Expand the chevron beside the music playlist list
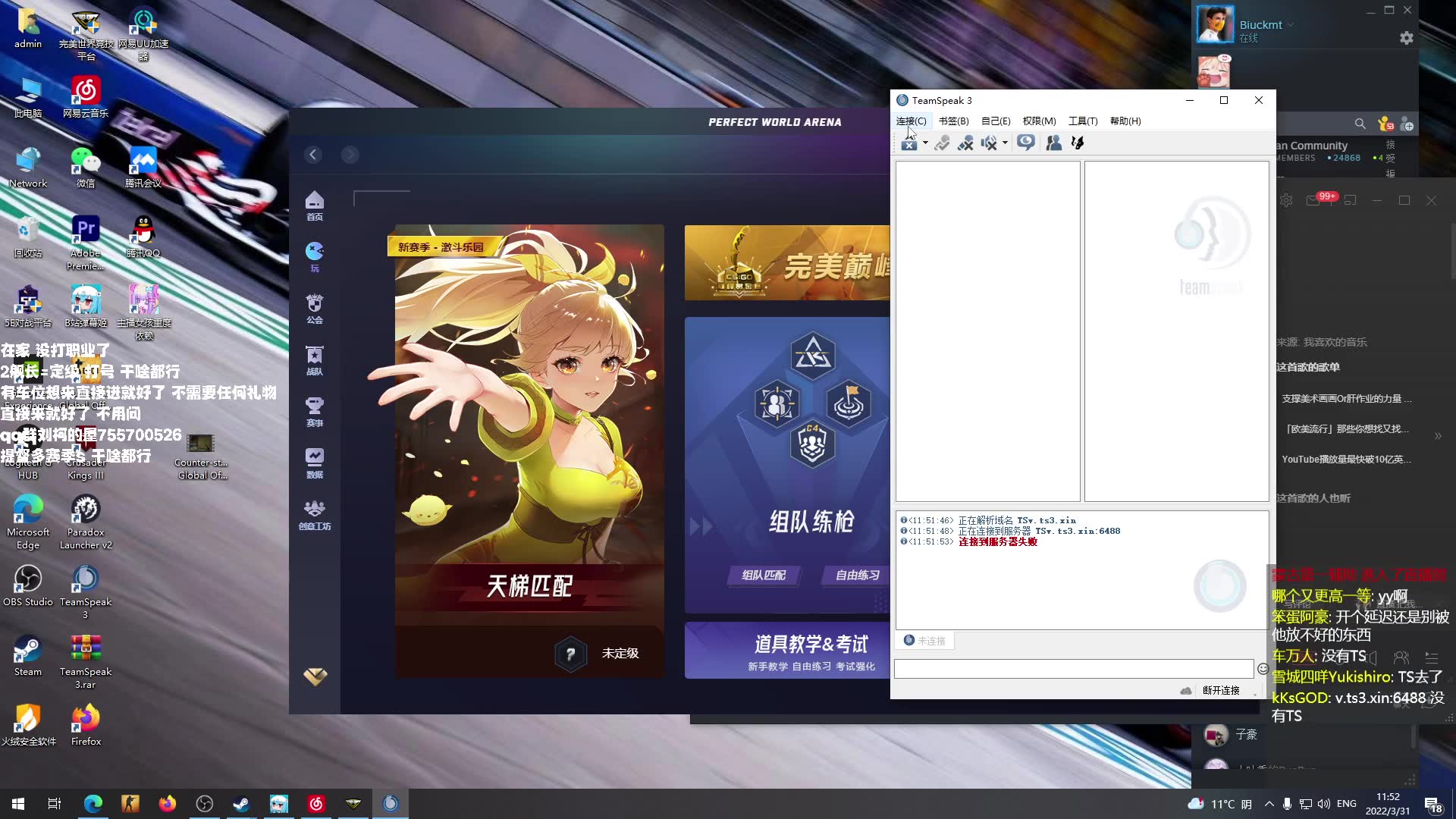 tap(1438, 436)
